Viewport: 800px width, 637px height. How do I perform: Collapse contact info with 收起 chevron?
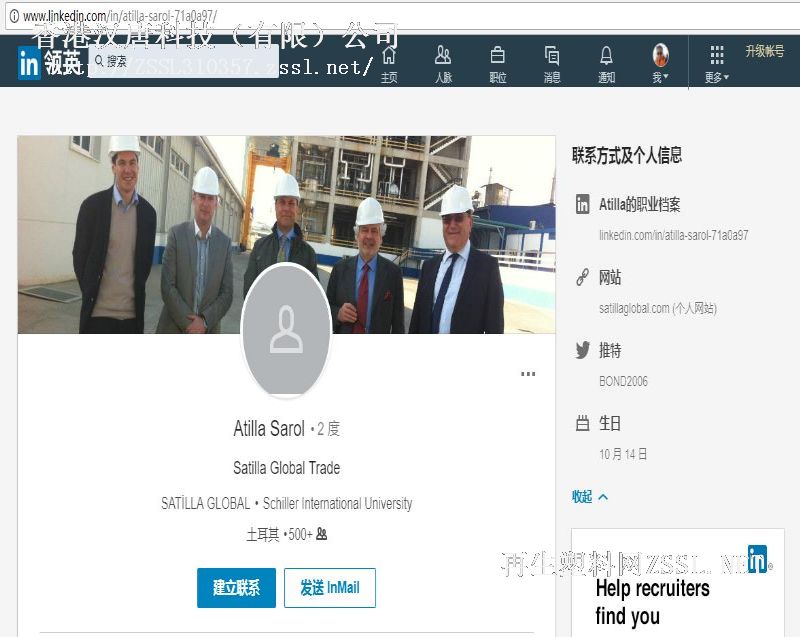[x=590, y=497]
